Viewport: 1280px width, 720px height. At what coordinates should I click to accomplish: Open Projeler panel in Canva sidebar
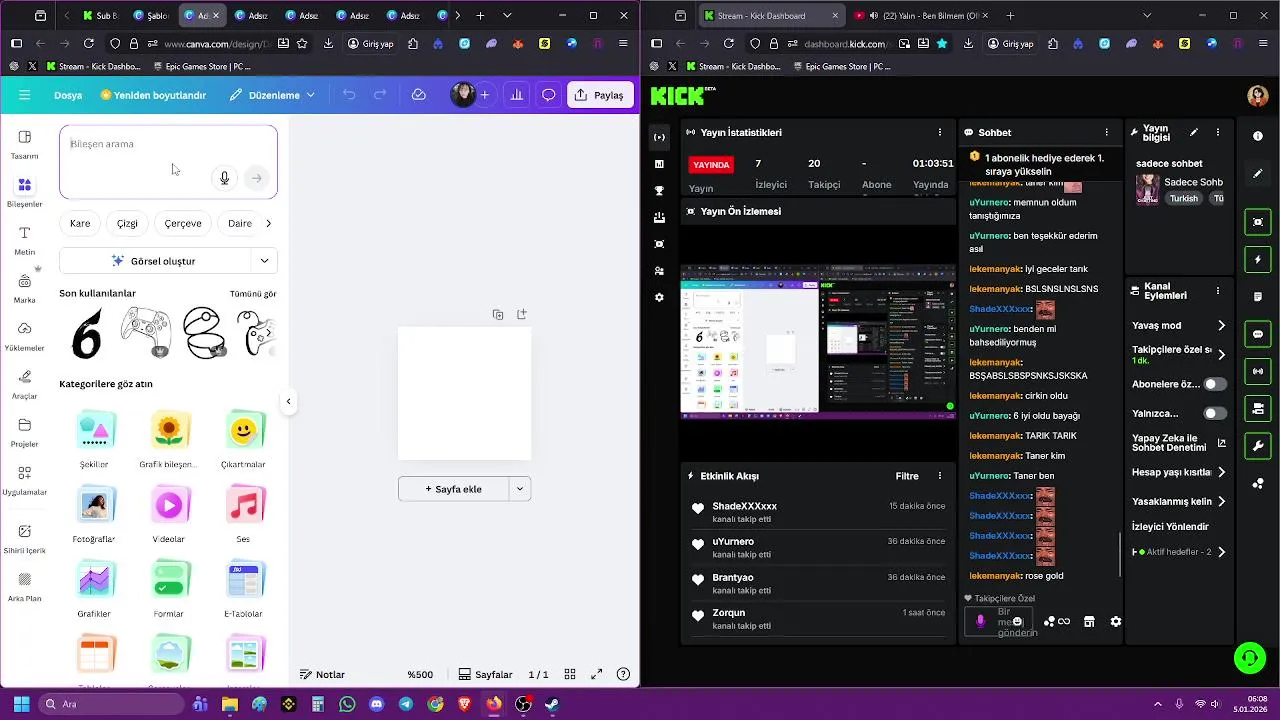point(25,432)
